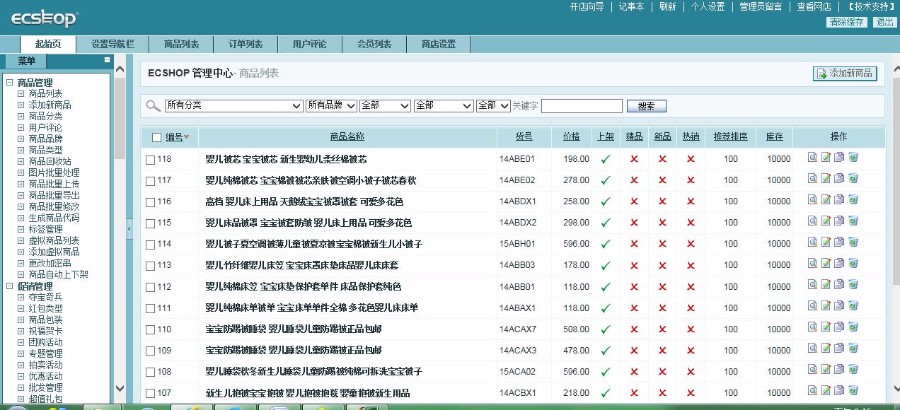Tick the checkbox for product 114
The width and height of the screenshot is (900, 410).
[x=150, y=245]
